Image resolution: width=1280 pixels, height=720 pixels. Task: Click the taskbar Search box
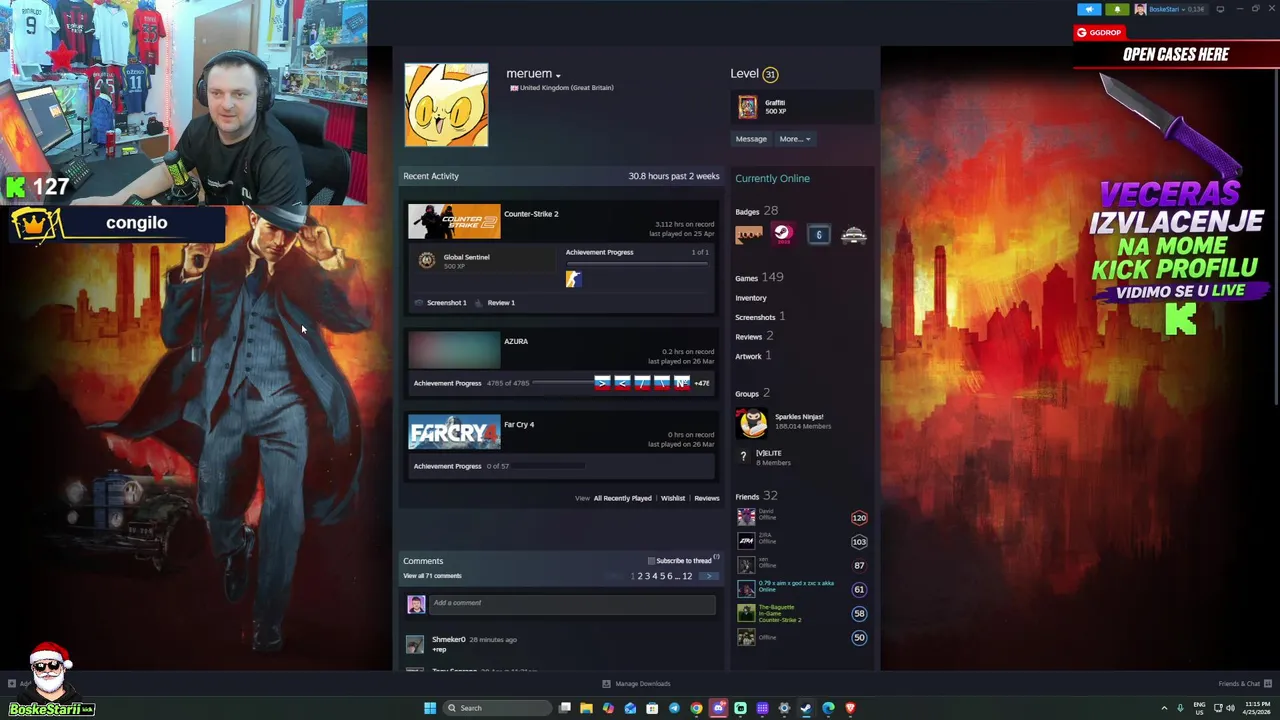497,708
